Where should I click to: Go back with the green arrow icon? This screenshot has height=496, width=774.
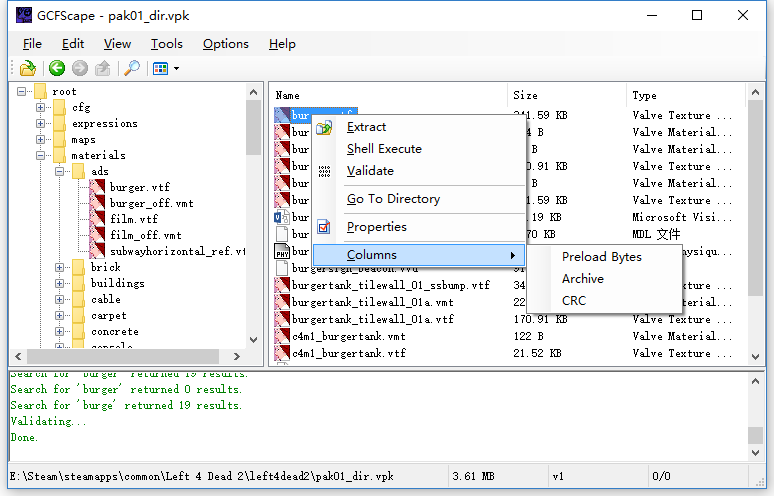pos(57,68)
